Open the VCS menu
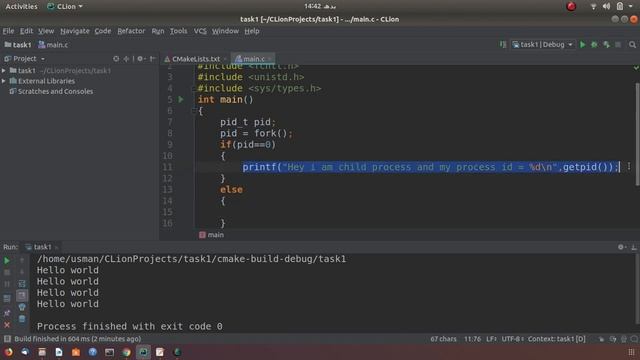The width and height of the screenshot is (640, 360). pos(200,31)
